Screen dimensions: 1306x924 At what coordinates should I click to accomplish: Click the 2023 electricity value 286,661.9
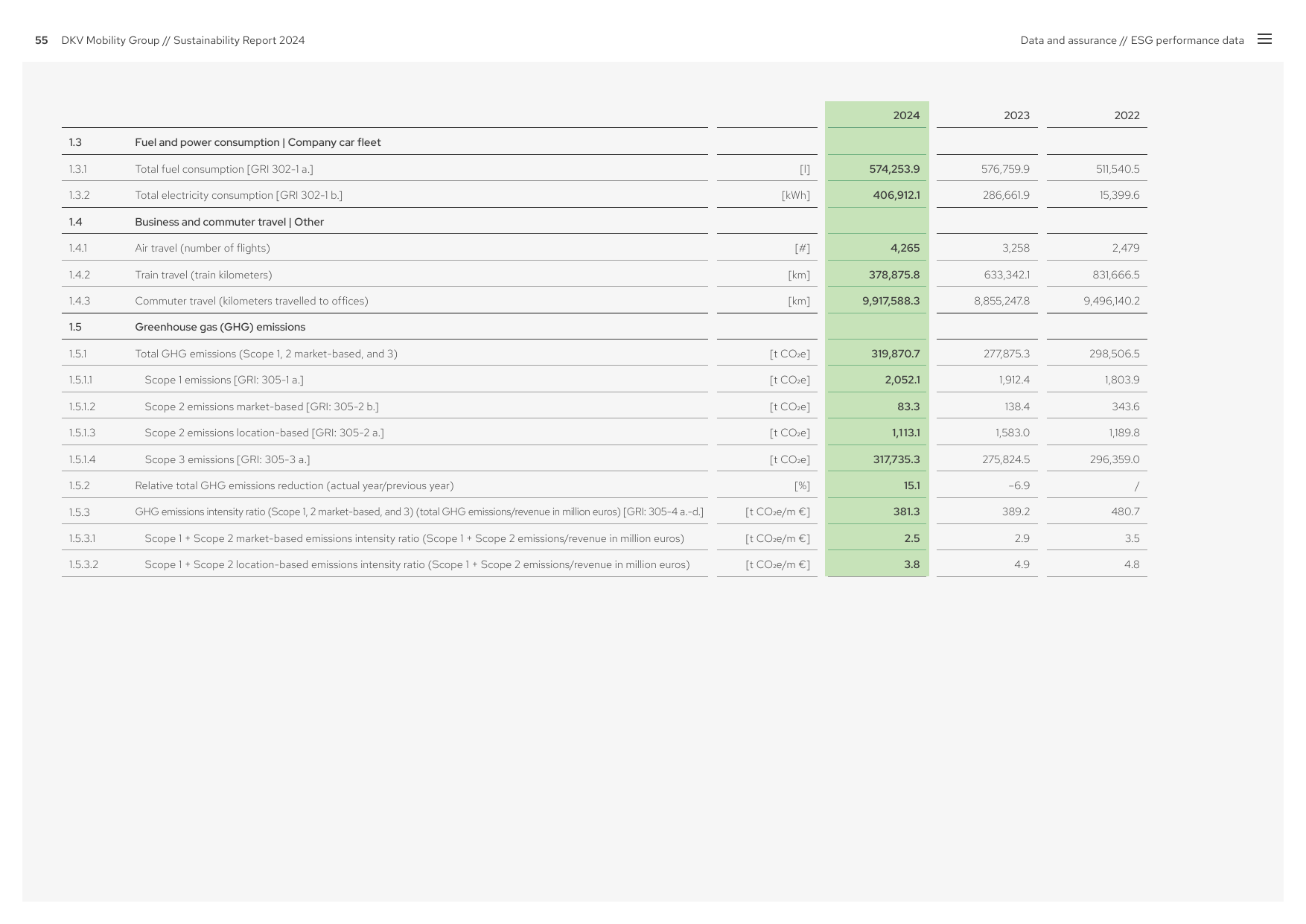pyautogui.click(x=1006, y=195)
